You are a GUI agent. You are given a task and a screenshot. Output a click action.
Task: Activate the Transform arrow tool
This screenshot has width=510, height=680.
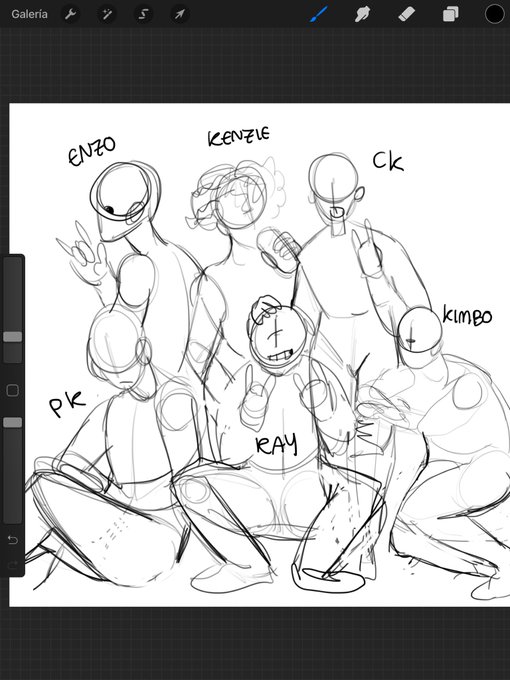tap(180, 14)
